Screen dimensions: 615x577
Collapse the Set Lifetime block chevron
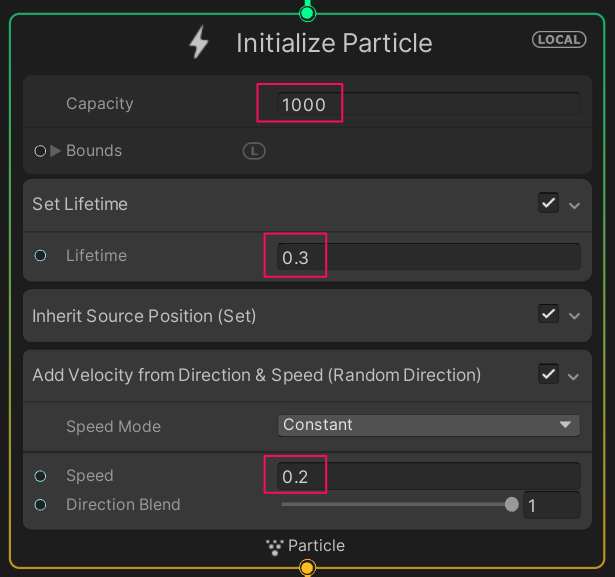point(574,205)
